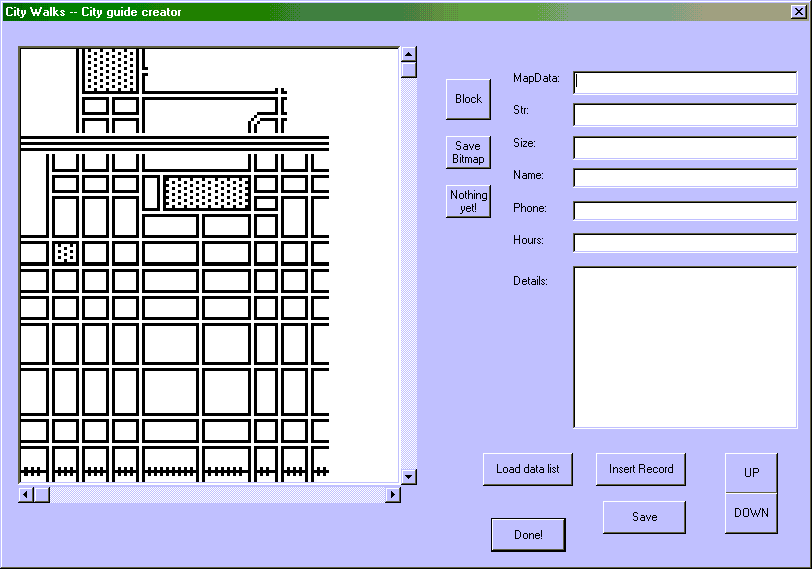Image resolution: width=812 pixels, height=569 pixels.
Task: Click the City Walks title bar text
Action: tap(93, 12)
